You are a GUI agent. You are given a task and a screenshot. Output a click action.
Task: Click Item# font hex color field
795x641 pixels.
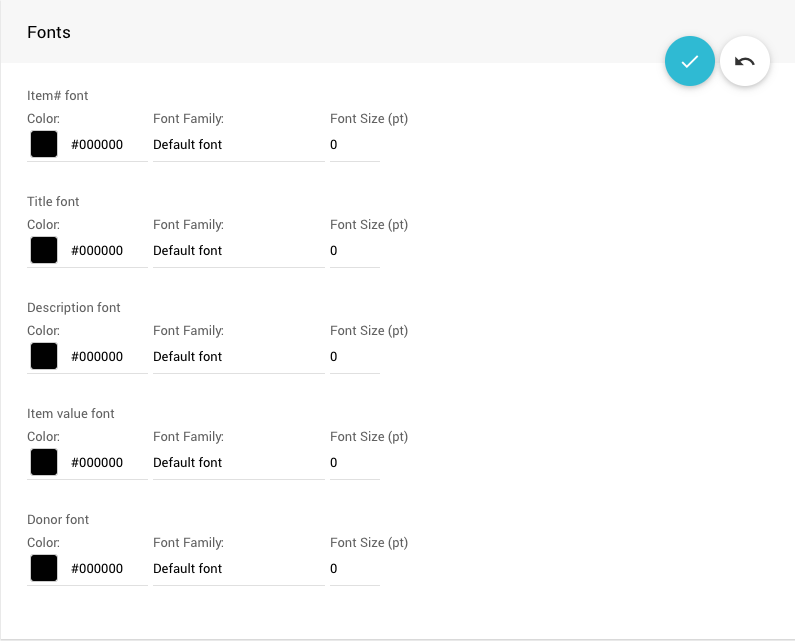click(105, 145)
